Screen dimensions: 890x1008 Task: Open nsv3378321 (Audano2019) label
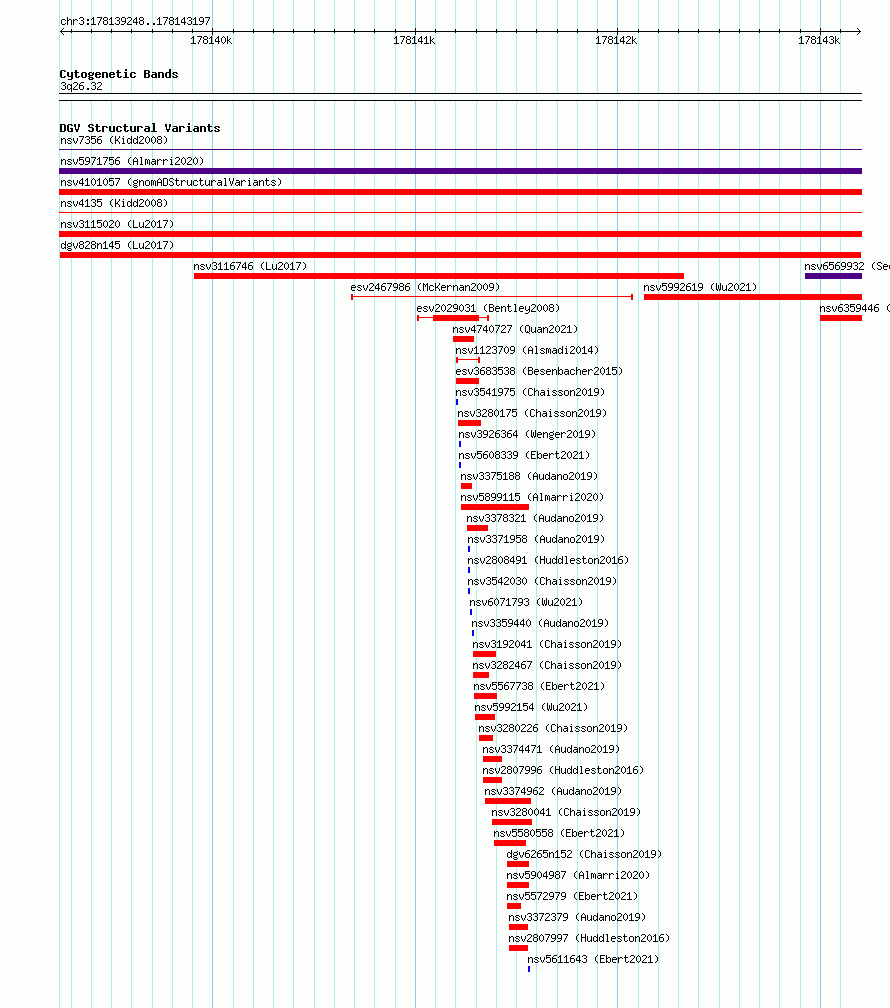535,518
